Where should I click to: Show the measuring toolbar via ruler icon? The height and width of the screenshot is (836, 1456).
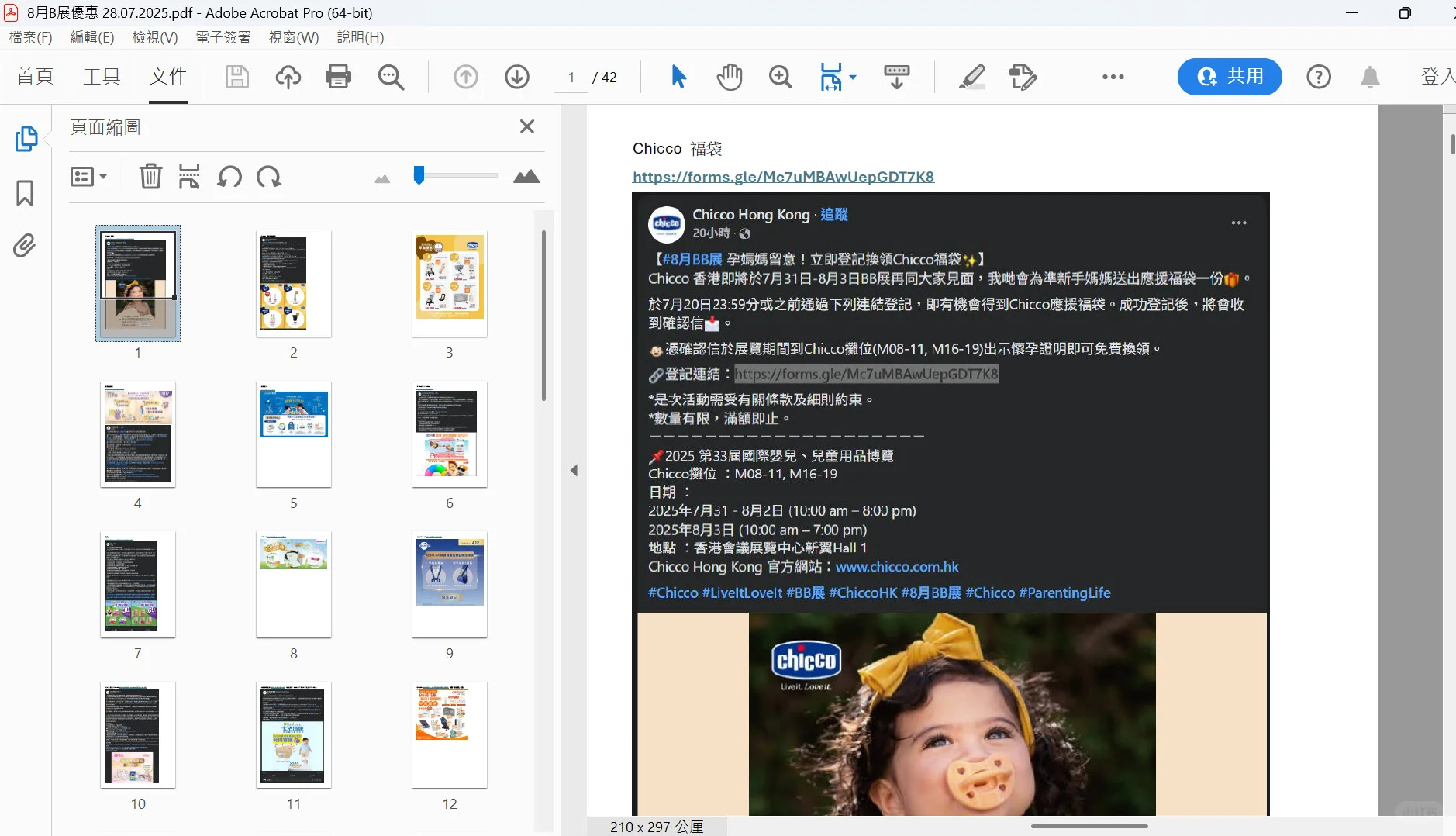click(896, 77)
